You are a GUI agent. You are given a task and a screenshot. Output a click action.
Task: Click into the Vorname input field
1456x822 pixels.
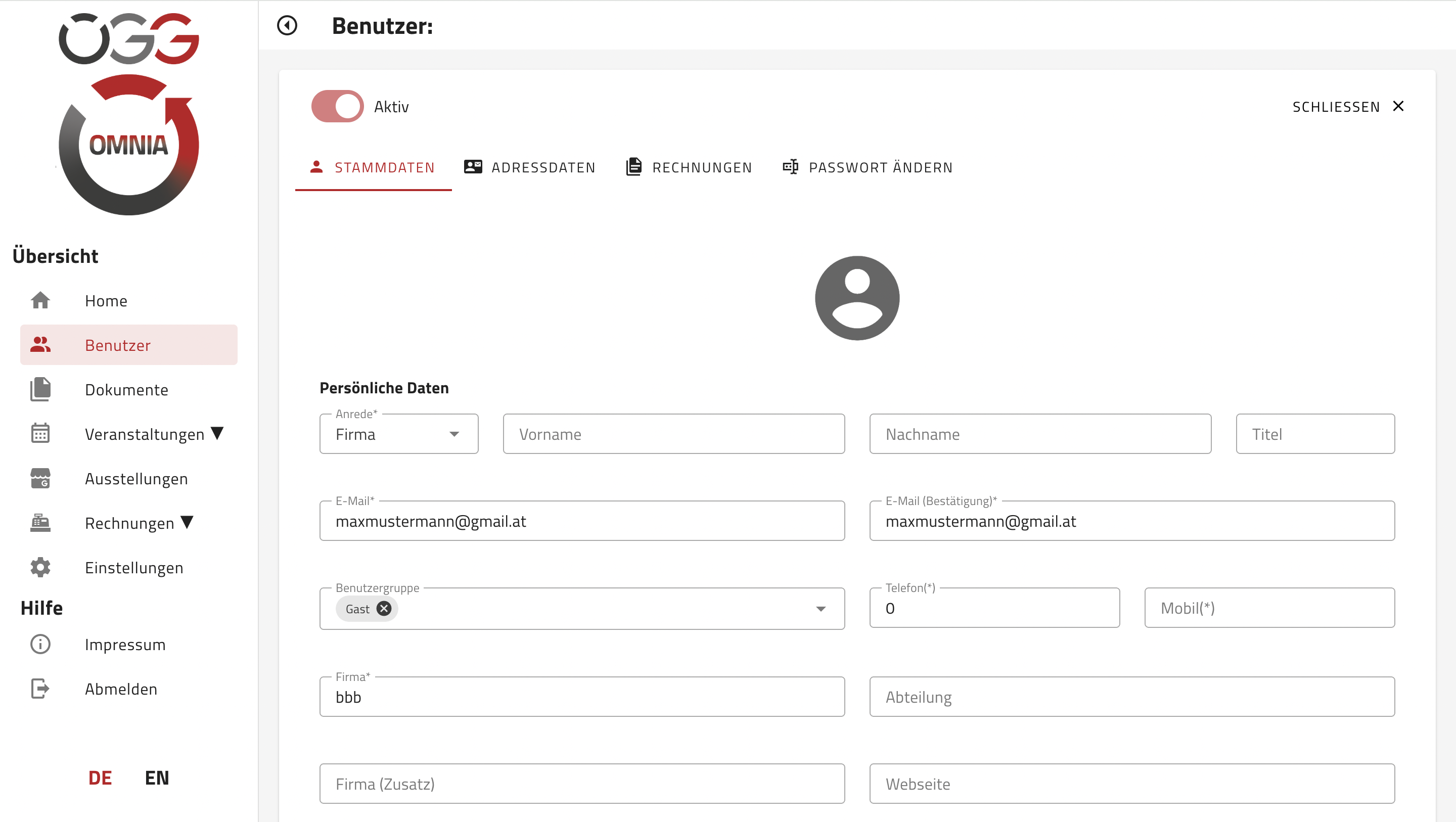(x=674, y=434)
